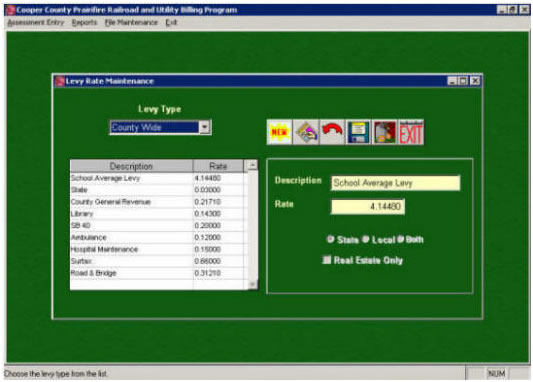The height and width of the screenshot is (382, 533).
Task: Open the Assessment Entry menu
Action: pos(36,22)
